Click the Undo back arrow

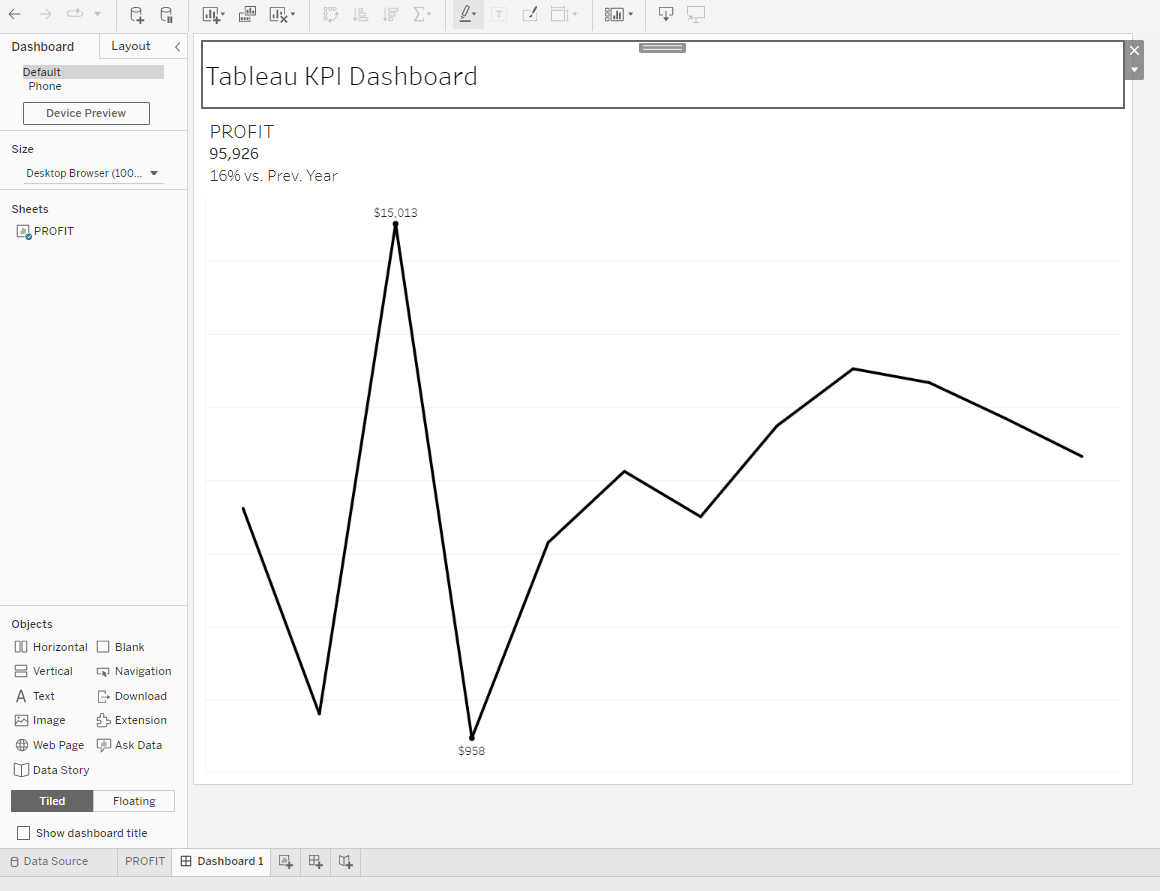point(14,14)
